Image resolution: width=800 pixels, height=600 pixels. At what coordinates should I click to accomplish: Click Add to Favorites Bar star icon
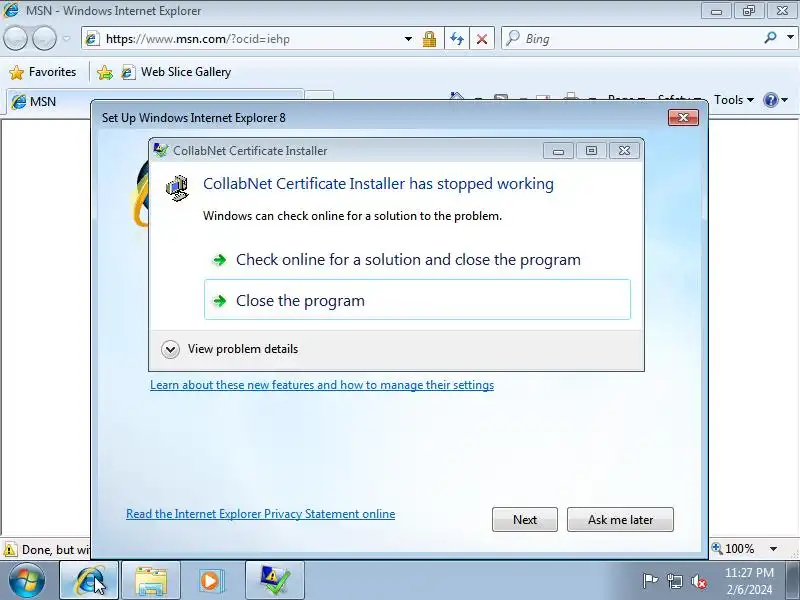pos(105,72)
